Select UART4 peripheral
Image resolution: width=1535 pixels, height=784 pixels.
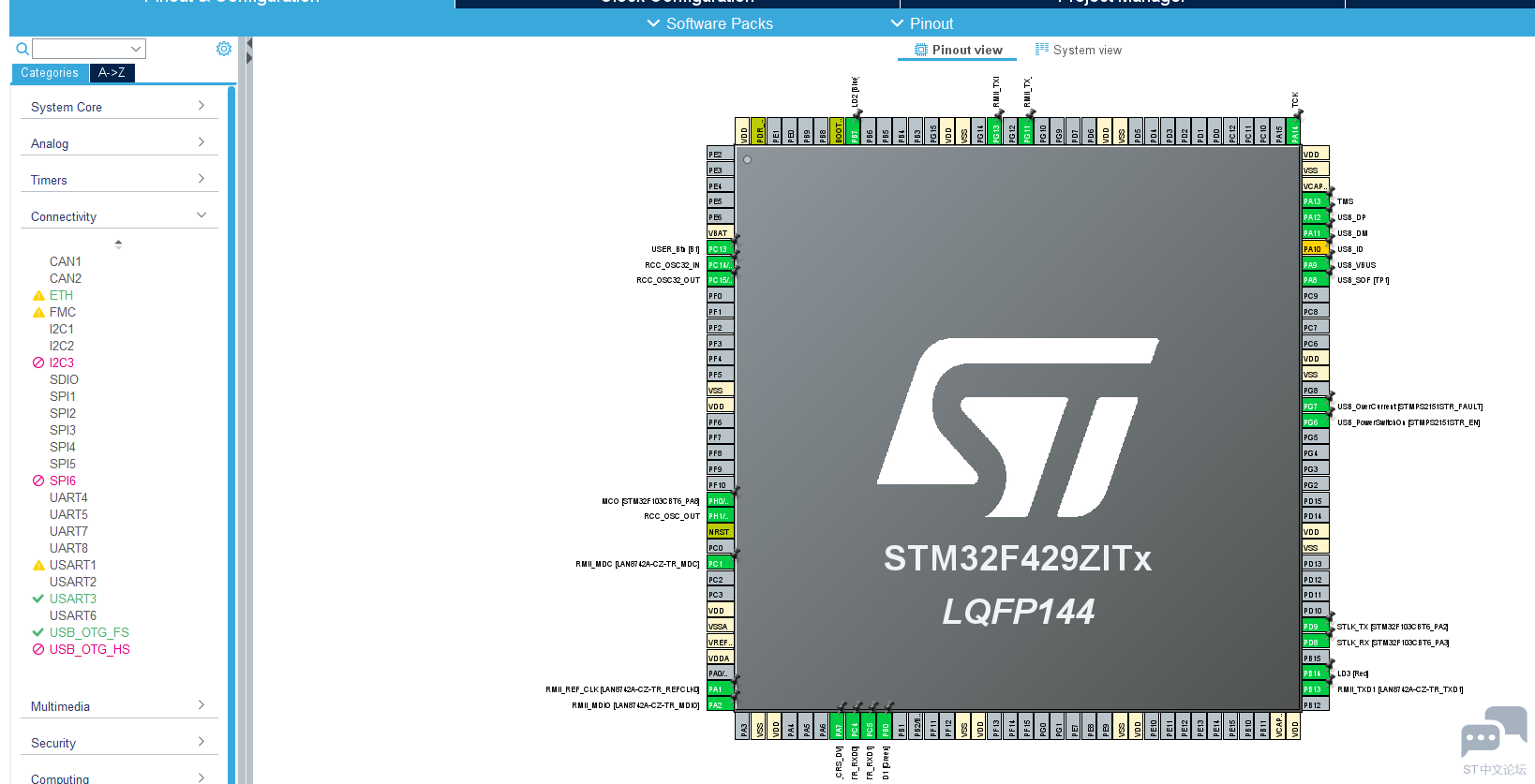point(68,497)
